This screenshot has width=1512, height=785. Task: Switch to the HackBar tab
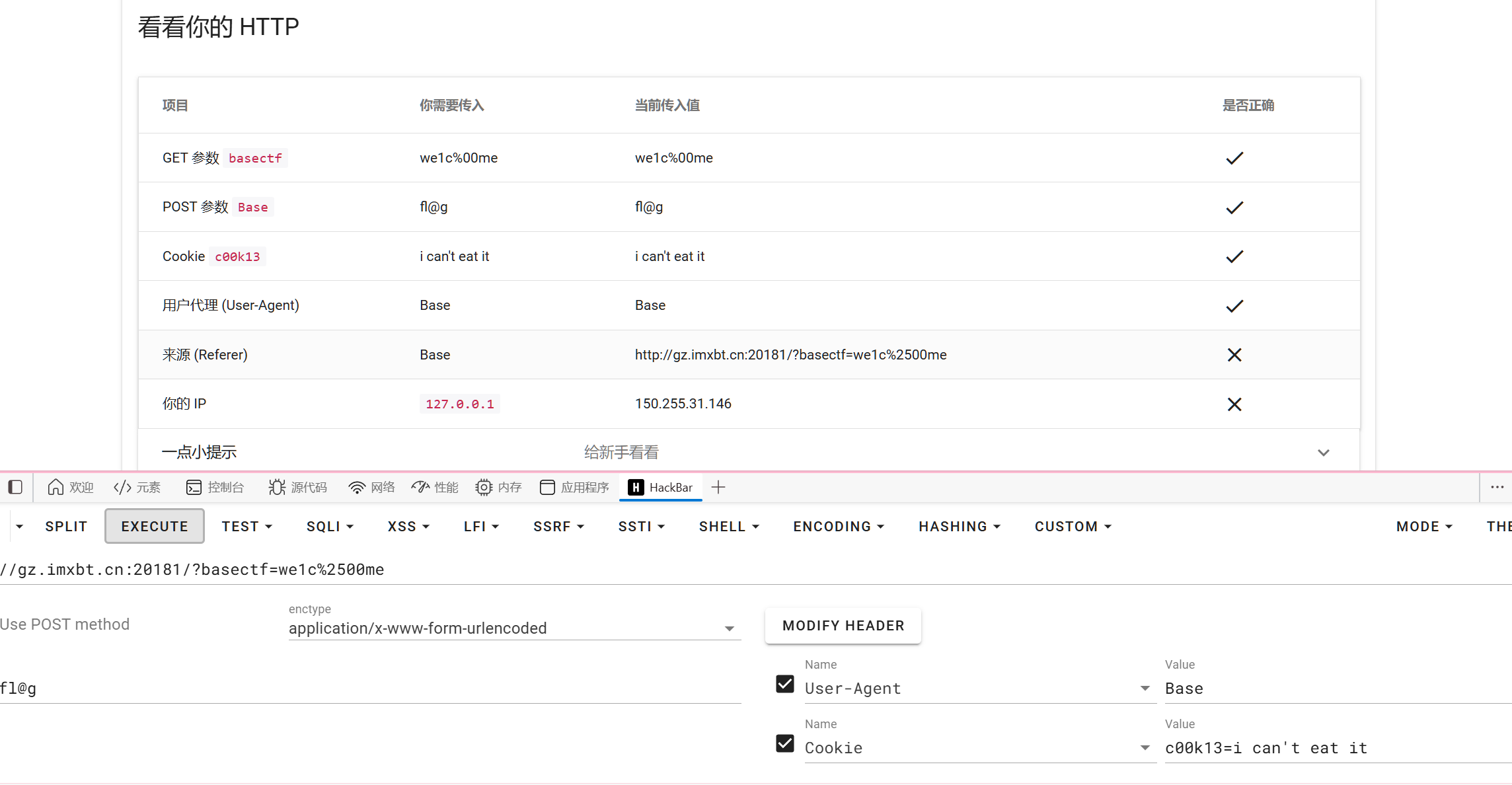click(x=661, y=487)
